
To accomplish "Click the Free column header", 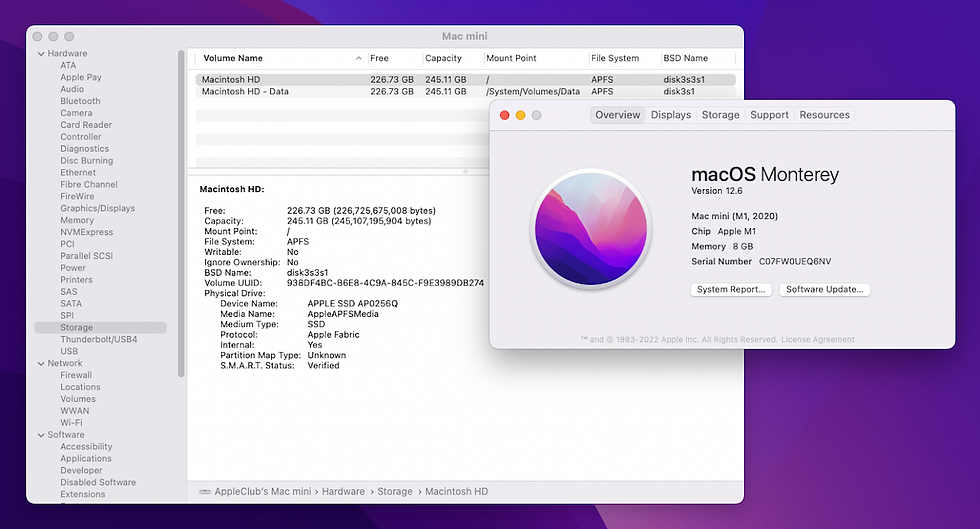I will (379, 58).
